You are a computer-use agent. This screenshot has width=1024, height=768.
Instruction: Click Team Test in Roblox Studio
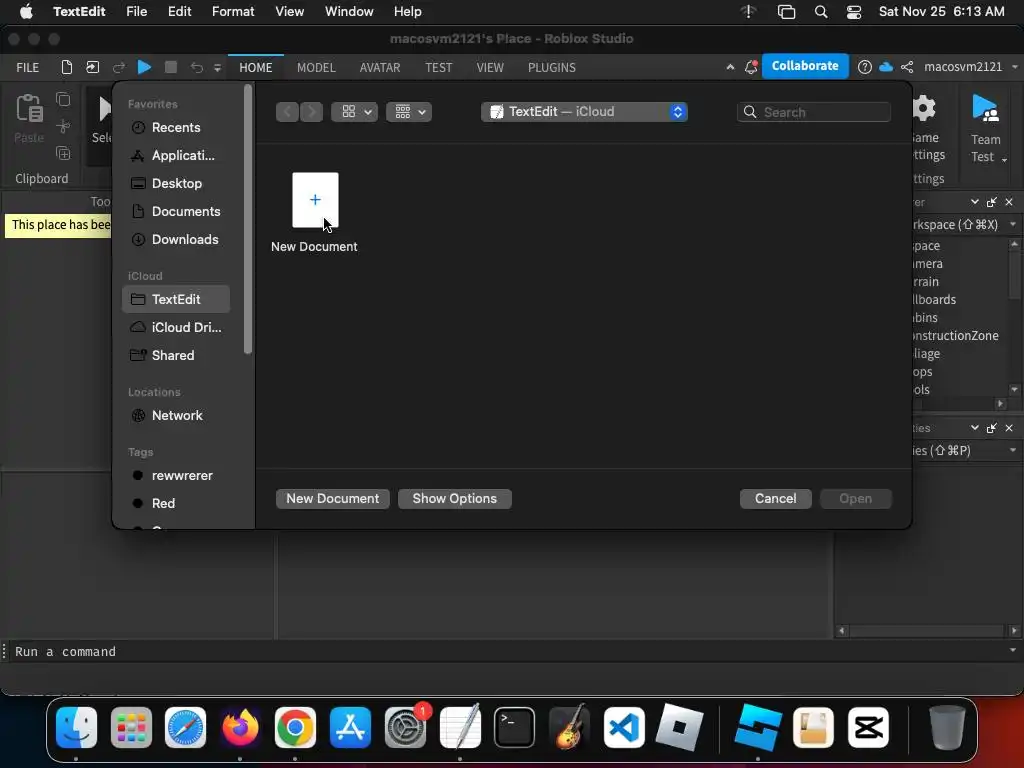click(985, 129)
